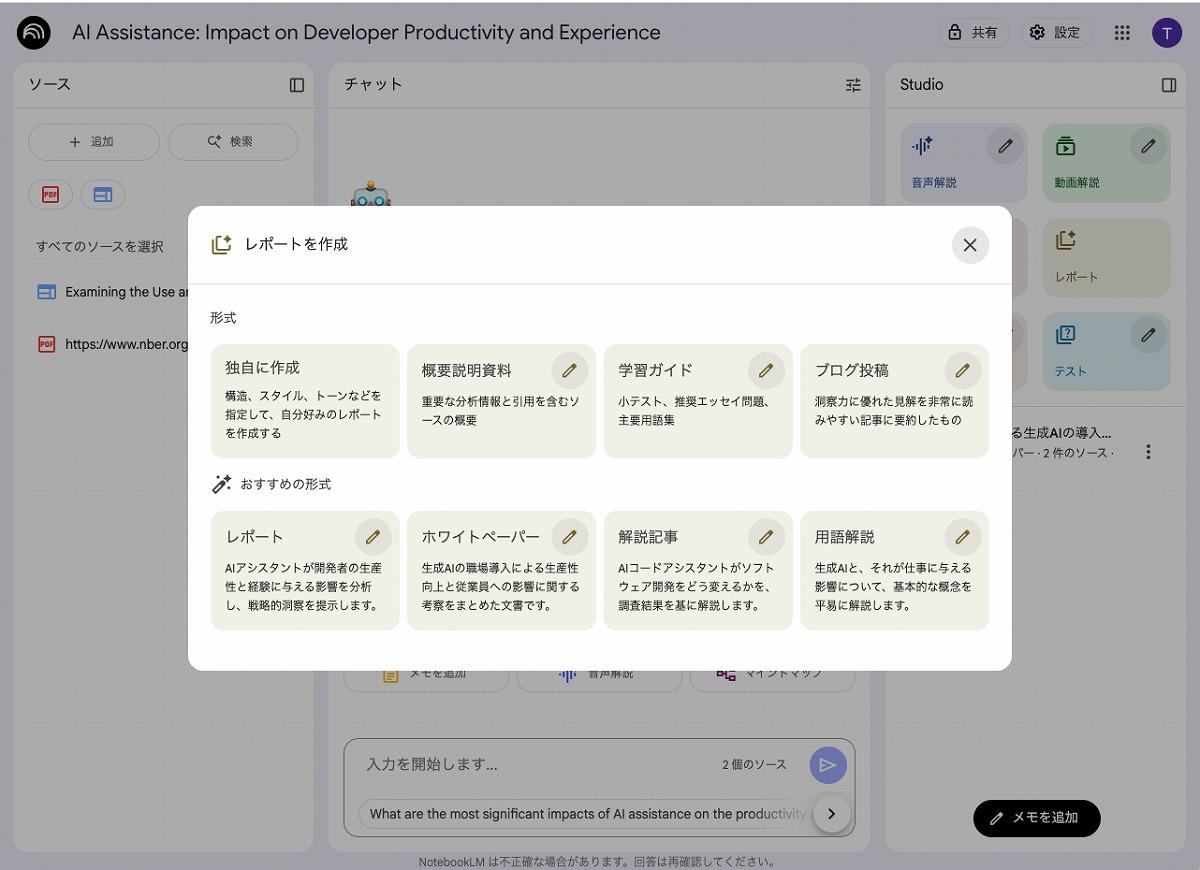Viewport: 1200px width, 870px height.
Task: Show next suggested question with arrow
Action: [x=831, y=814]
